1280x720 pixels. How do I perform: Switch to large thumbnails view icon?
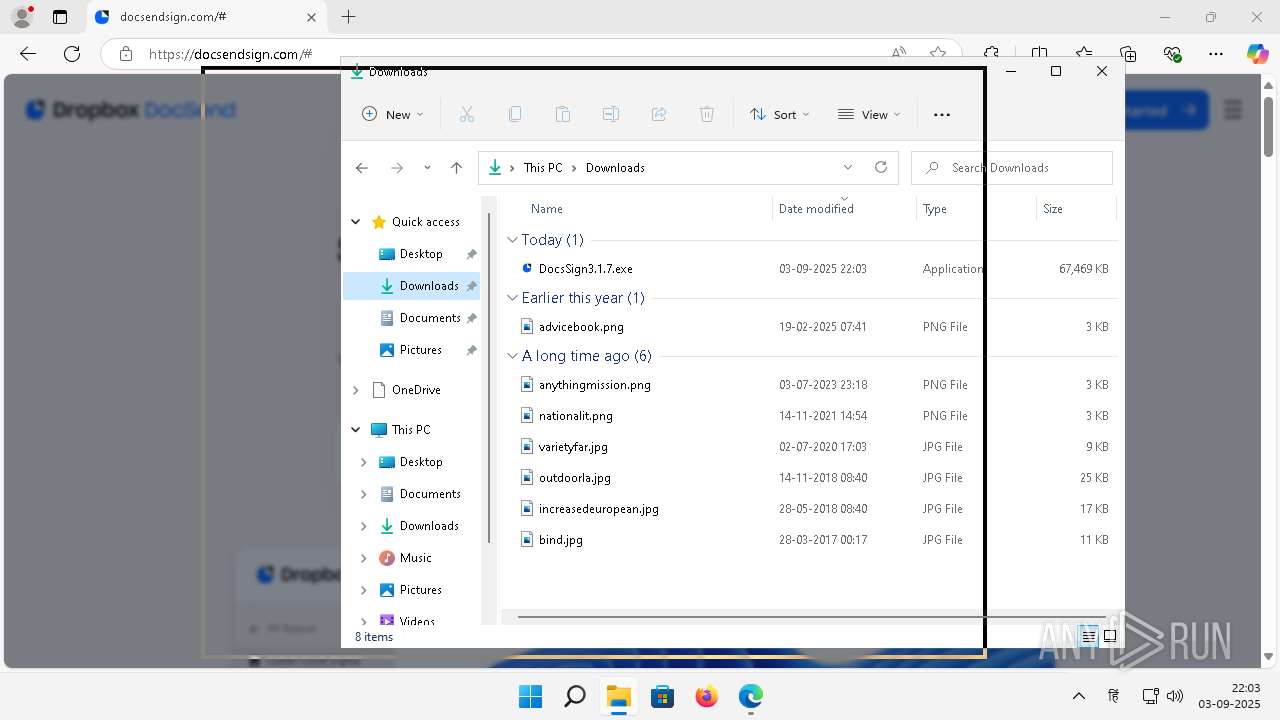[x=1110, y=637]
